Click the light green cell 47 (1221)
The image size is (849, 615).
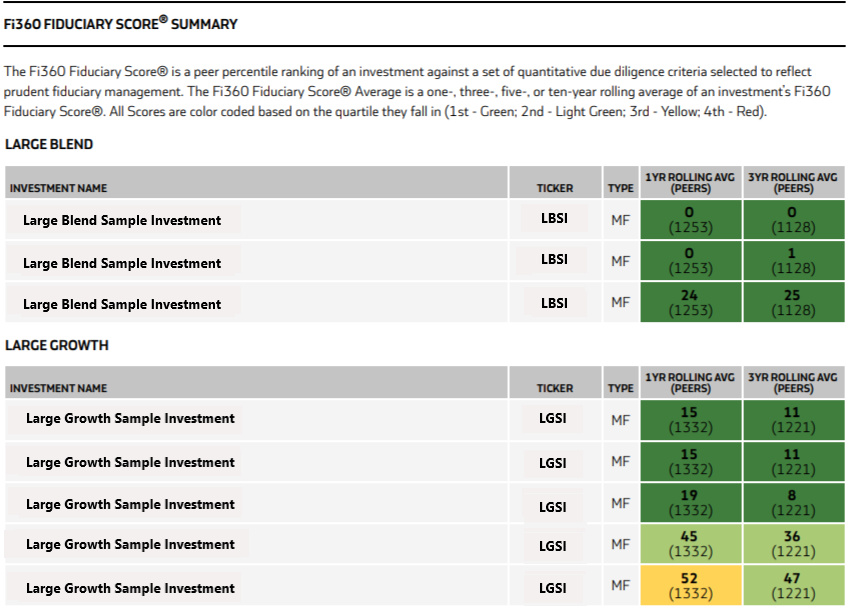click(x=794, y=585)
